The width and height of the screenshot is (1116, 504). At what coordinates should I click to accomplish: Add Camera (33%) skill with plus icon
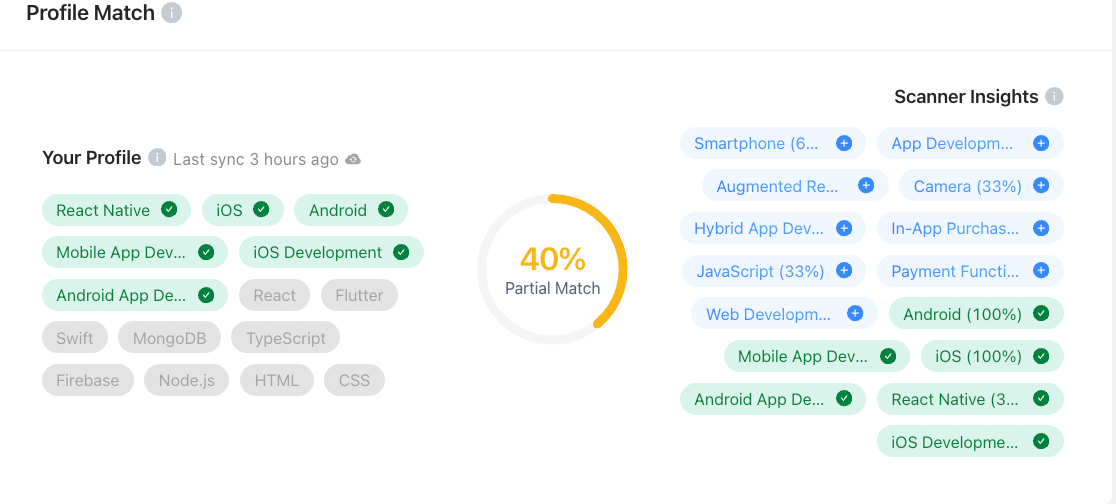[1041, 186]
